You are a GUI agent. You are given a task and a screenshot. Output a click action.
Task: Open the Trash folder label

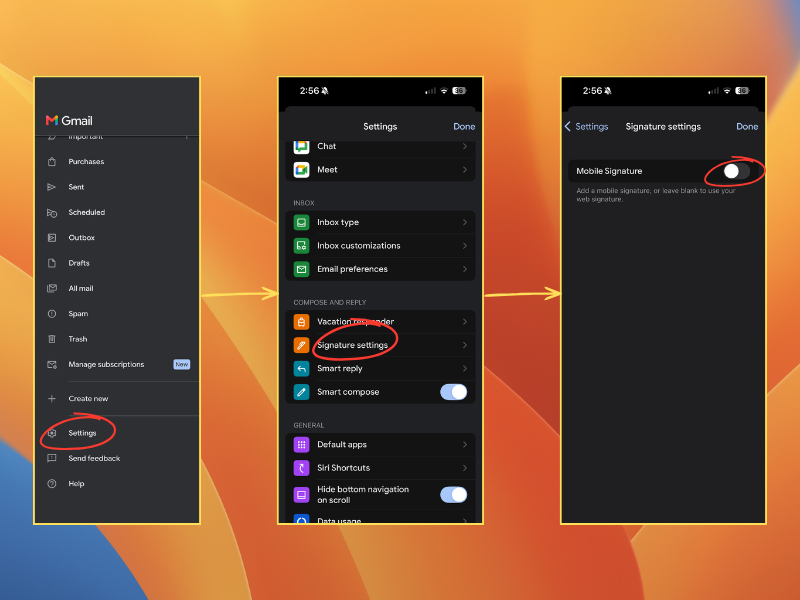click(x=78, y=339)
